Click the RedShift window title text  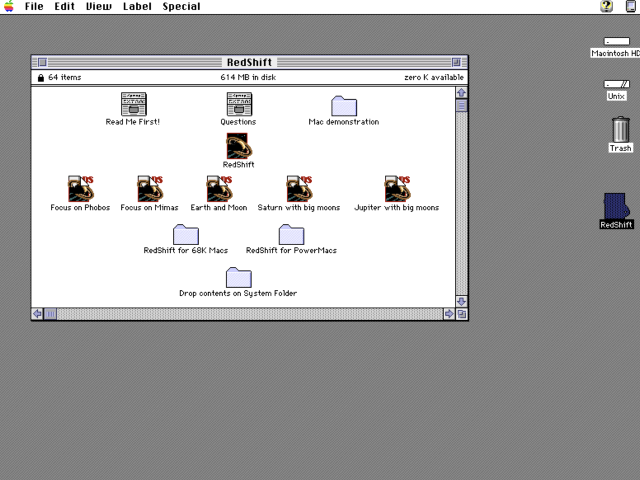point(249,62)
